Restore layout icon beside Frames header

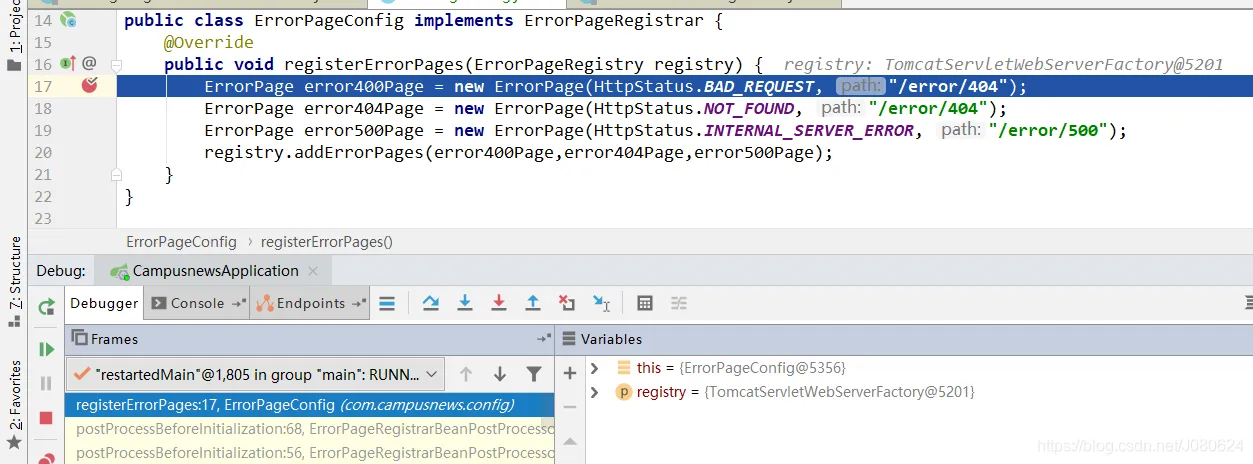pos(544,339)
